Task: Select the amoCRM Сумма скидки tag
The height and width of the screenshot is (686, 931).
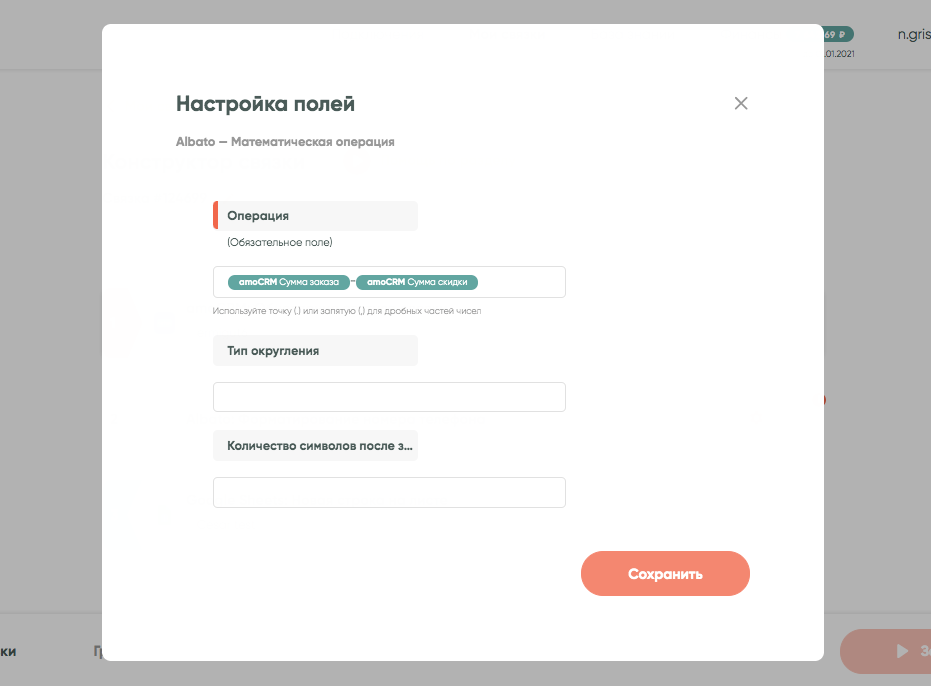Action: point(417,282)
